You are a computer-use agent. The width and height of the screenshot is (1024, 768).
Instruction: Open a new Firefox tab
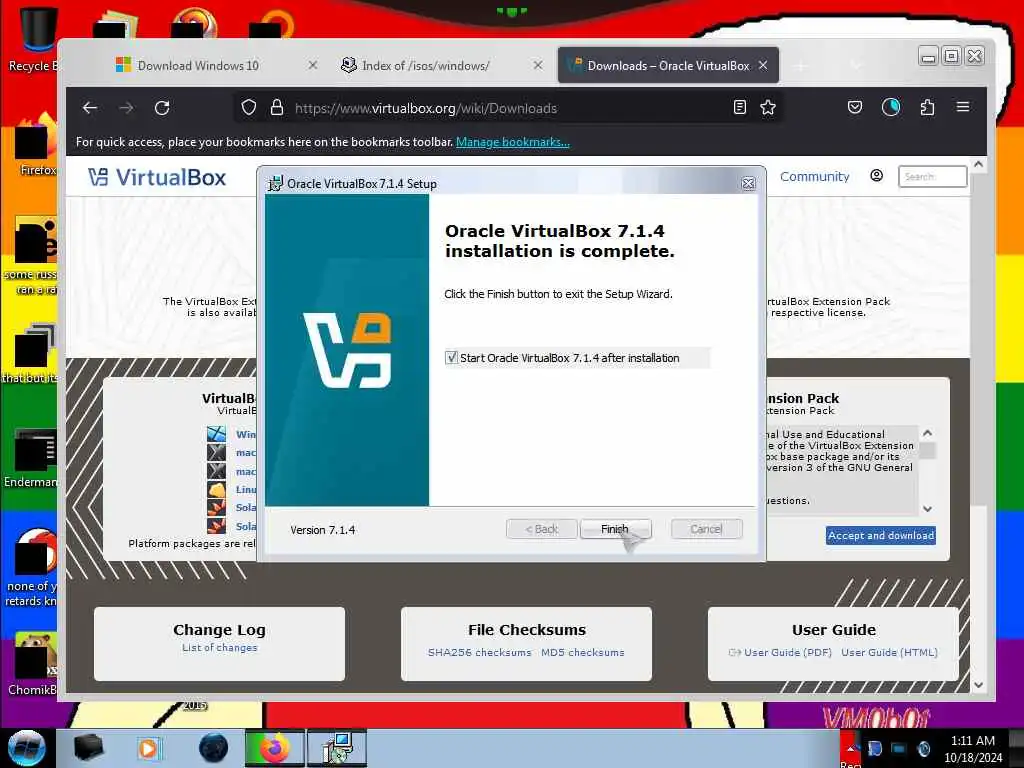click(801, 65)
